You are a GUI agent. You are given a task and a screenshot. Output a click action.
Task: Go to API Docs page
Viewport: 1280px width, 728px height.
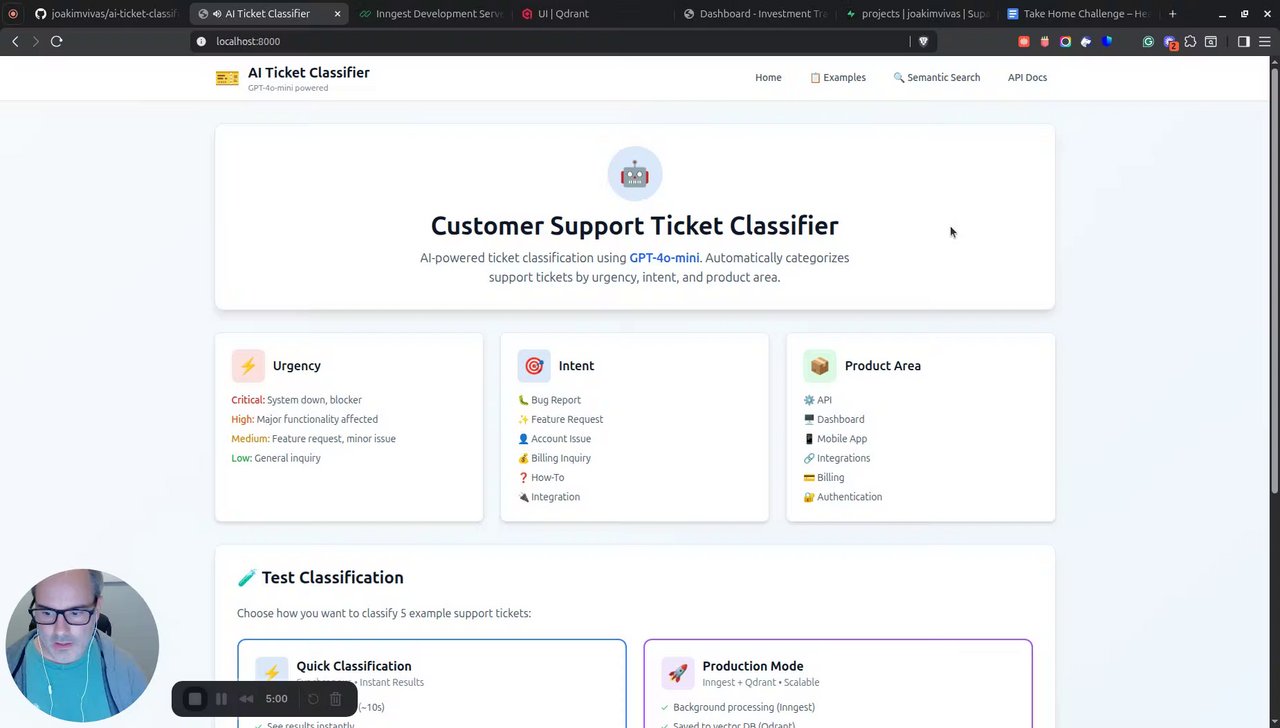tap(1027, 77)
